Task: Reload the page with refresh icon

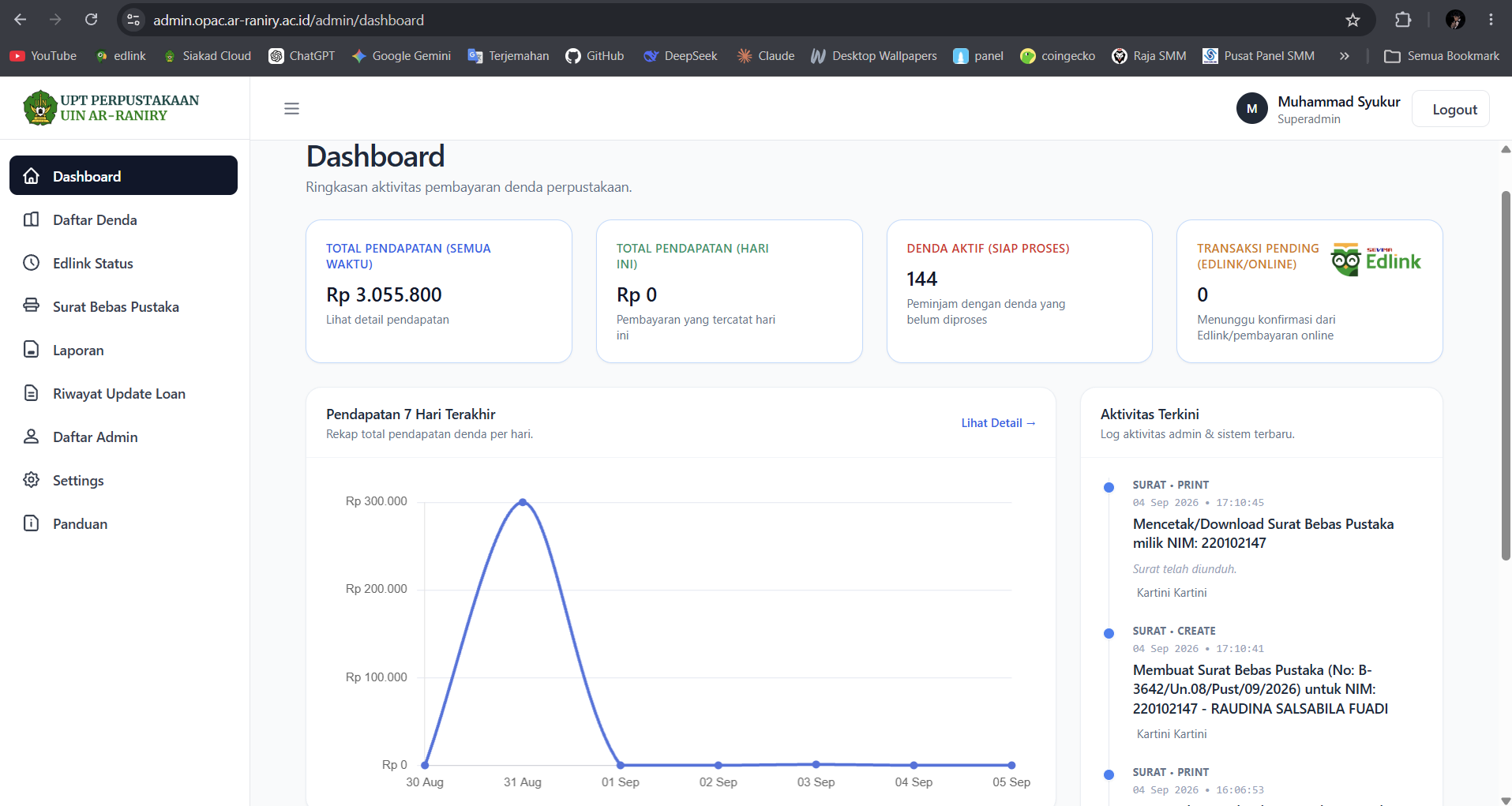Action: (91, 20)
